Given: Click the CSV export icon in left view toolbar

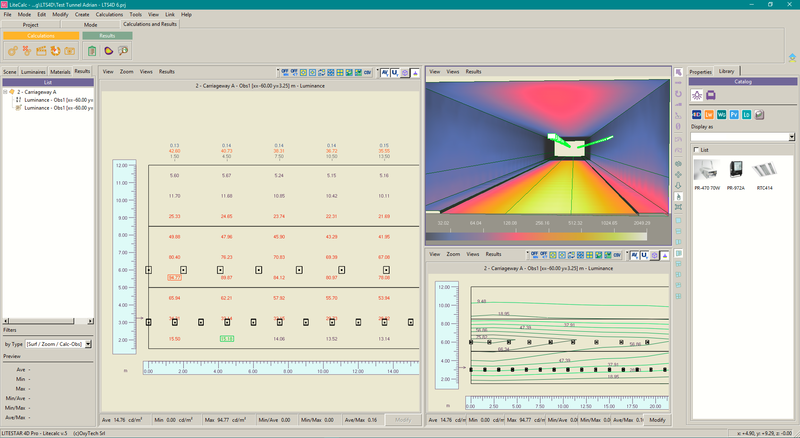Looking at the screenshot, I should pos(367,72).
